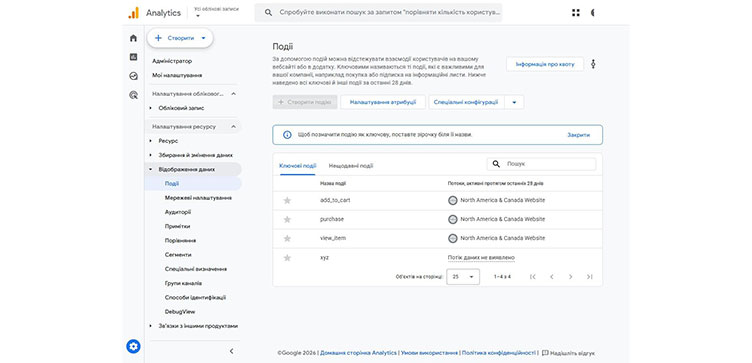
Task: Collapse the admin sidebar with the chevron
Action: click(232, 351)
